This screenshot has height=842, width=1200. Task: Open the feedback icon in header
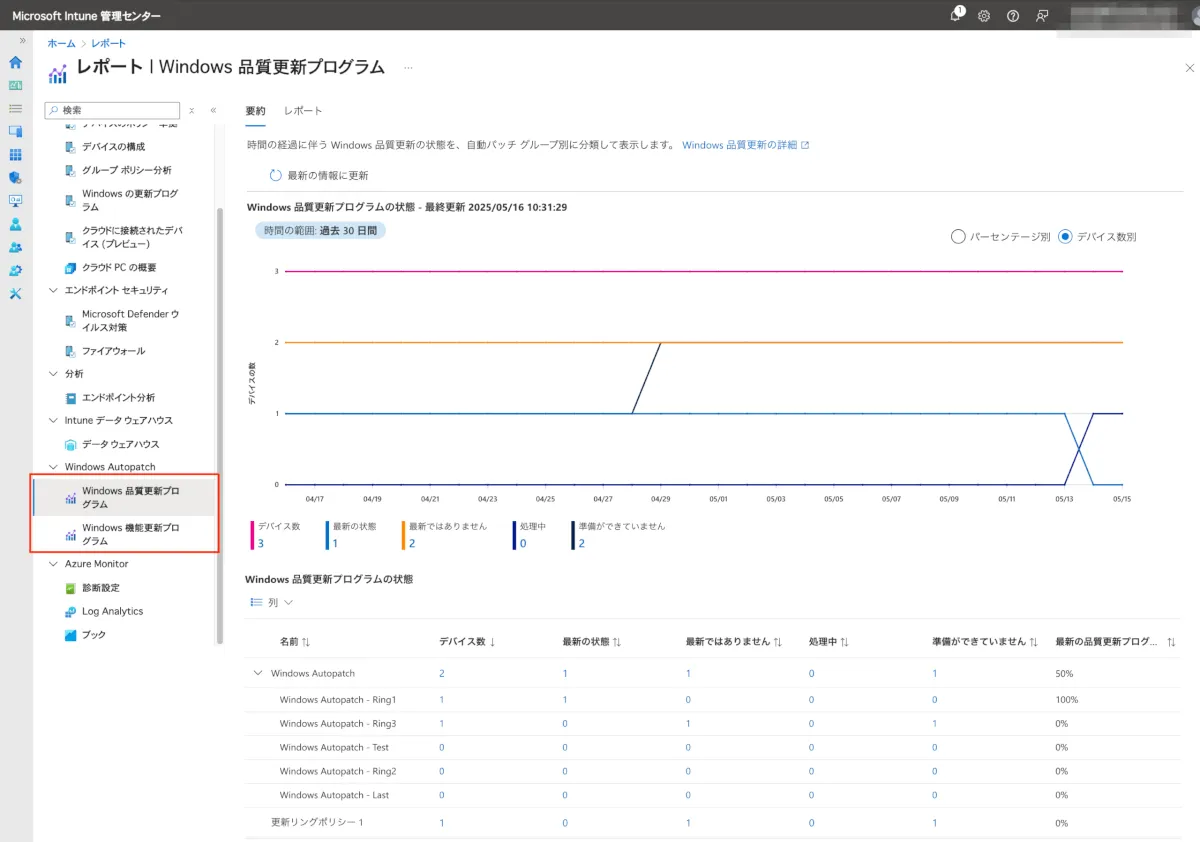click(x=1042, y=16)
